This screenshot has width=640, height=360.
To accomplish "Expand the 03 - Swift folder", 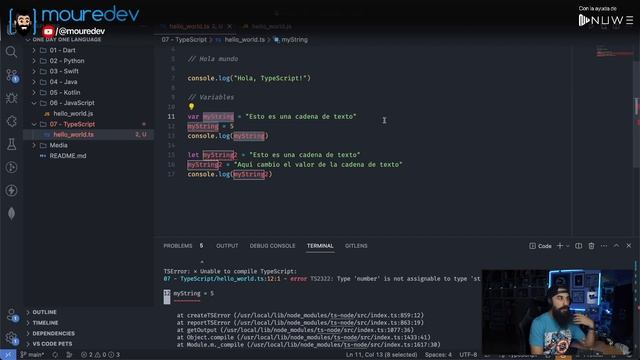I will [x=88, y=71].
